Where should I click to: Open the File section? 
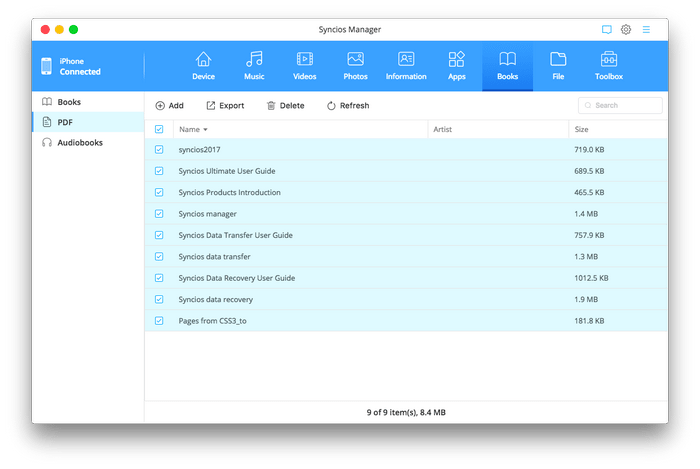(558, 66)
